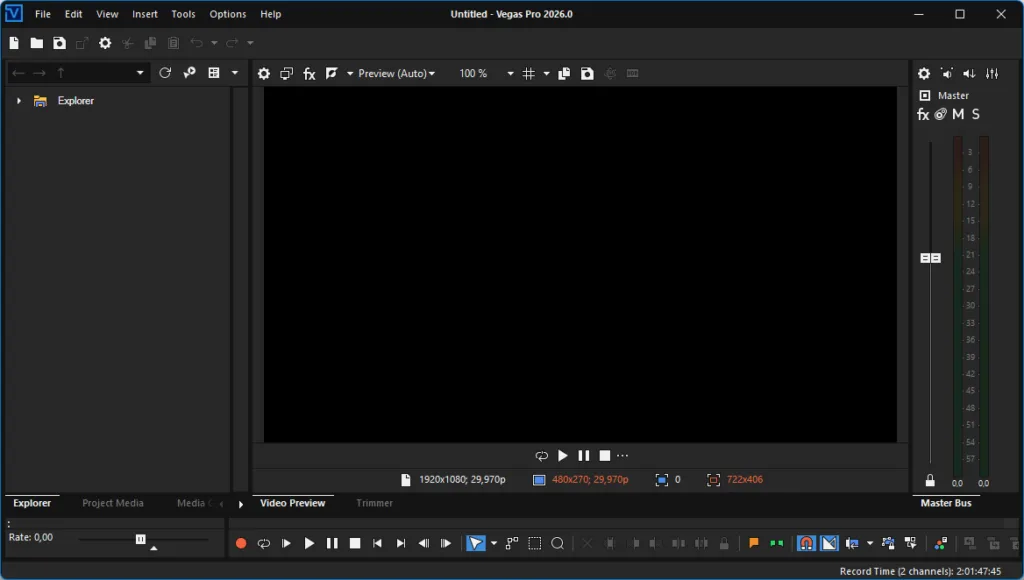
Task: Open the Tools menu
Action: (x=183, y=14)
